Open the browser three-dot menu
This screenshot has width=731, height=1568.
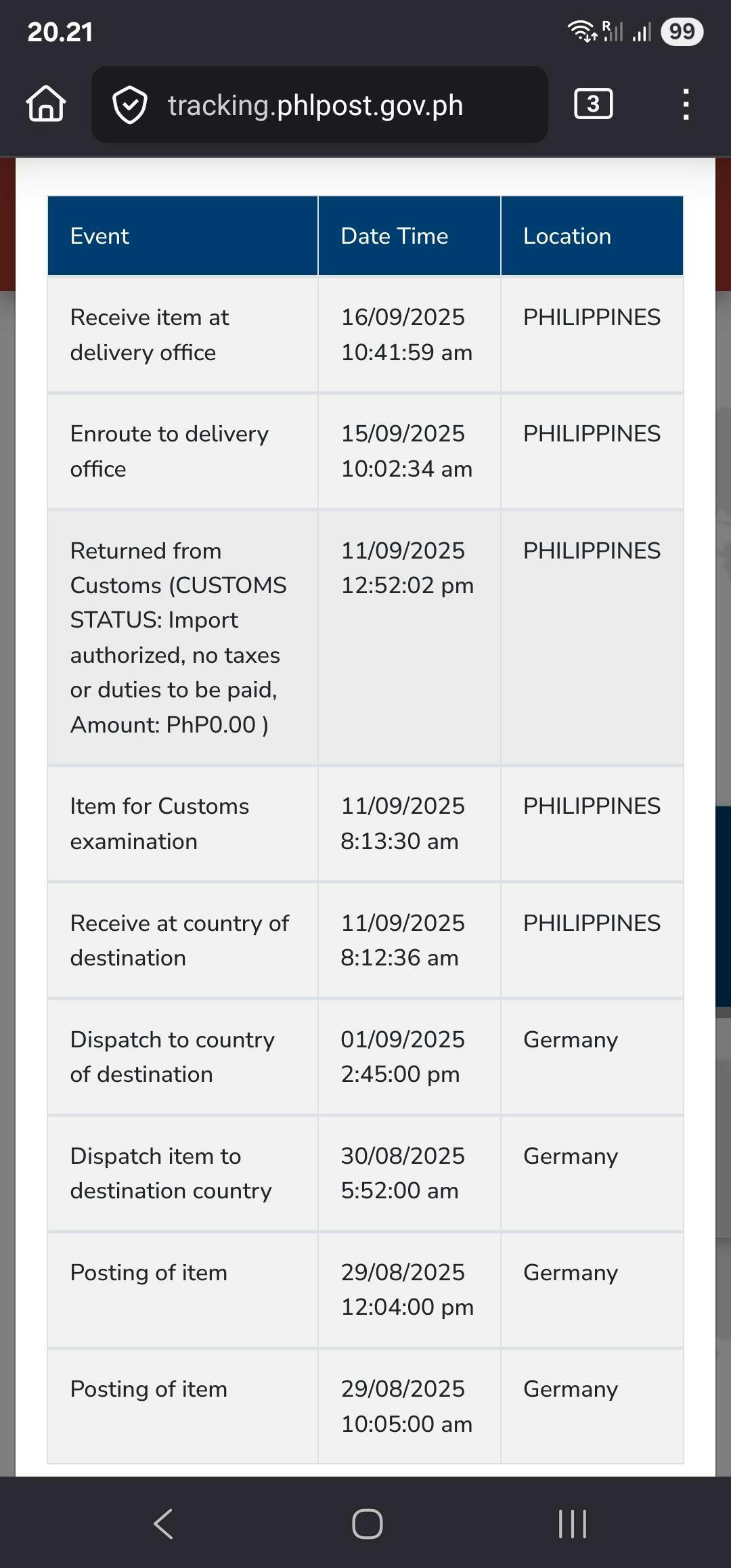[686, 104]
